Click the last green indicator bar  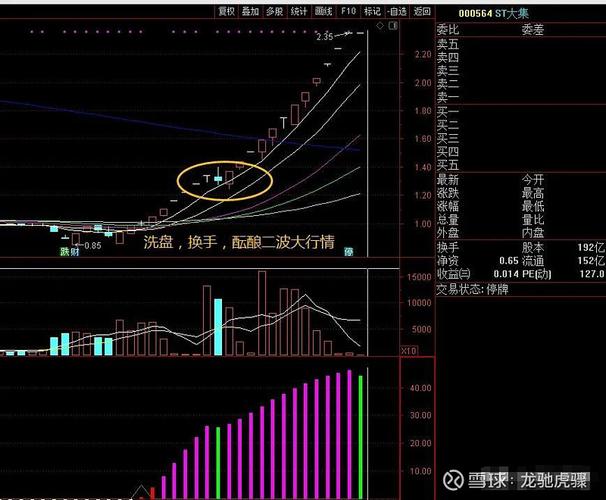point(361,437)
